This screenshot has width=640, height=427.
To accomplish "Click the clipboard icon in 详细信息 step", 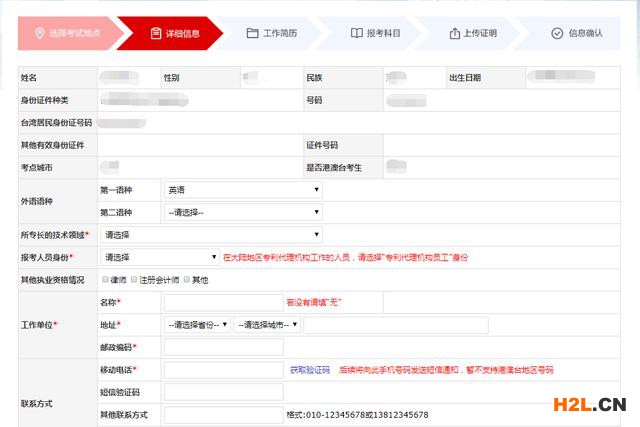I will pos(156,33).
